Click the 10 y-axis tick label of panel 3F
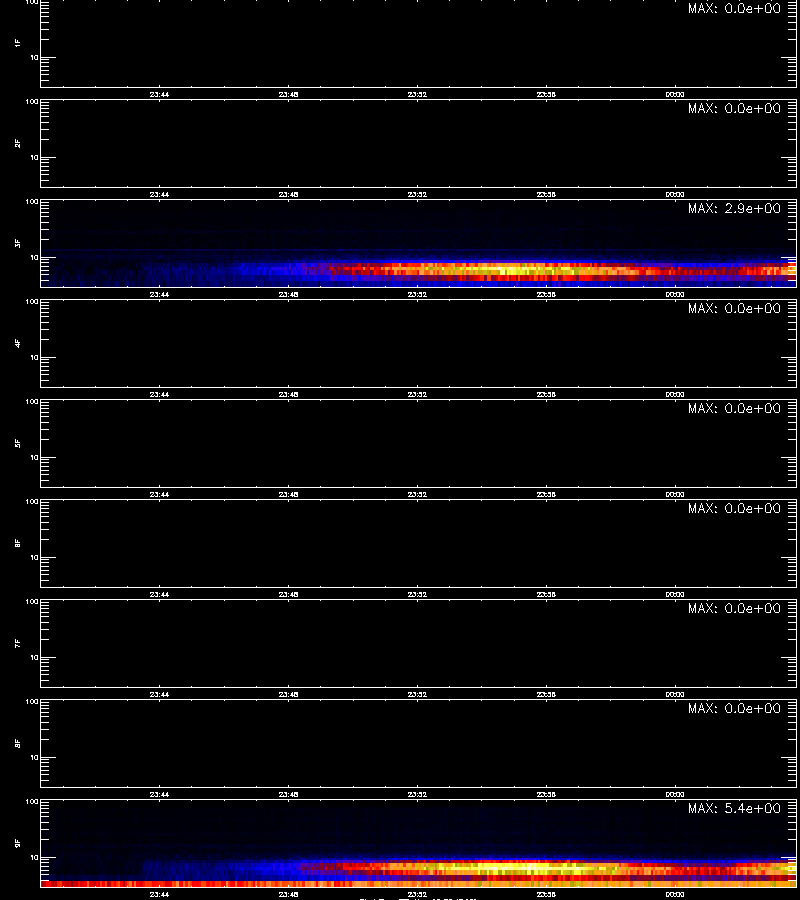800x900 pixels. pos(34,257)
